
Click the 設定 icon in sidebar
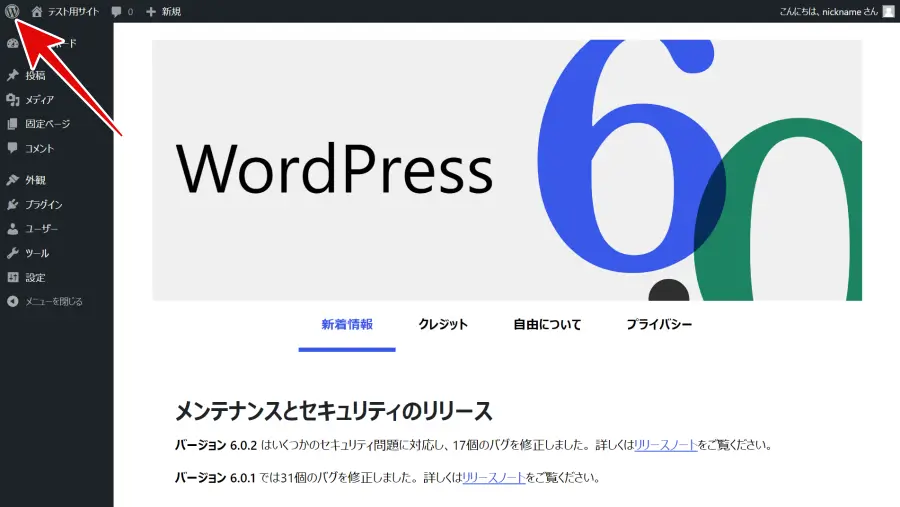(13, 277)
